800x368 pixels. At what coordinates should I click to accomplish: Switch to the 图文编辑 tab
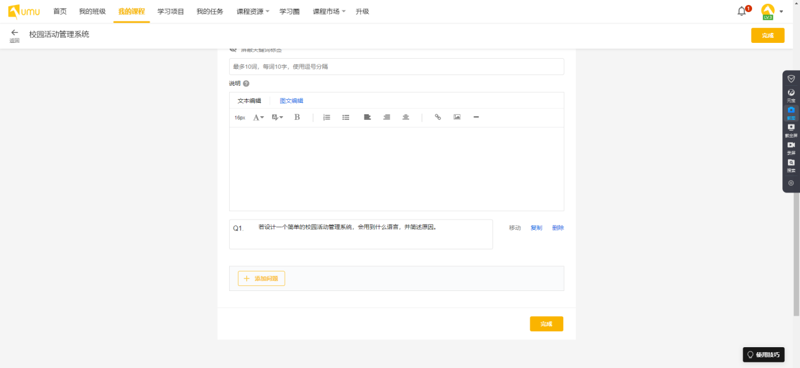[x=291, y=101]
